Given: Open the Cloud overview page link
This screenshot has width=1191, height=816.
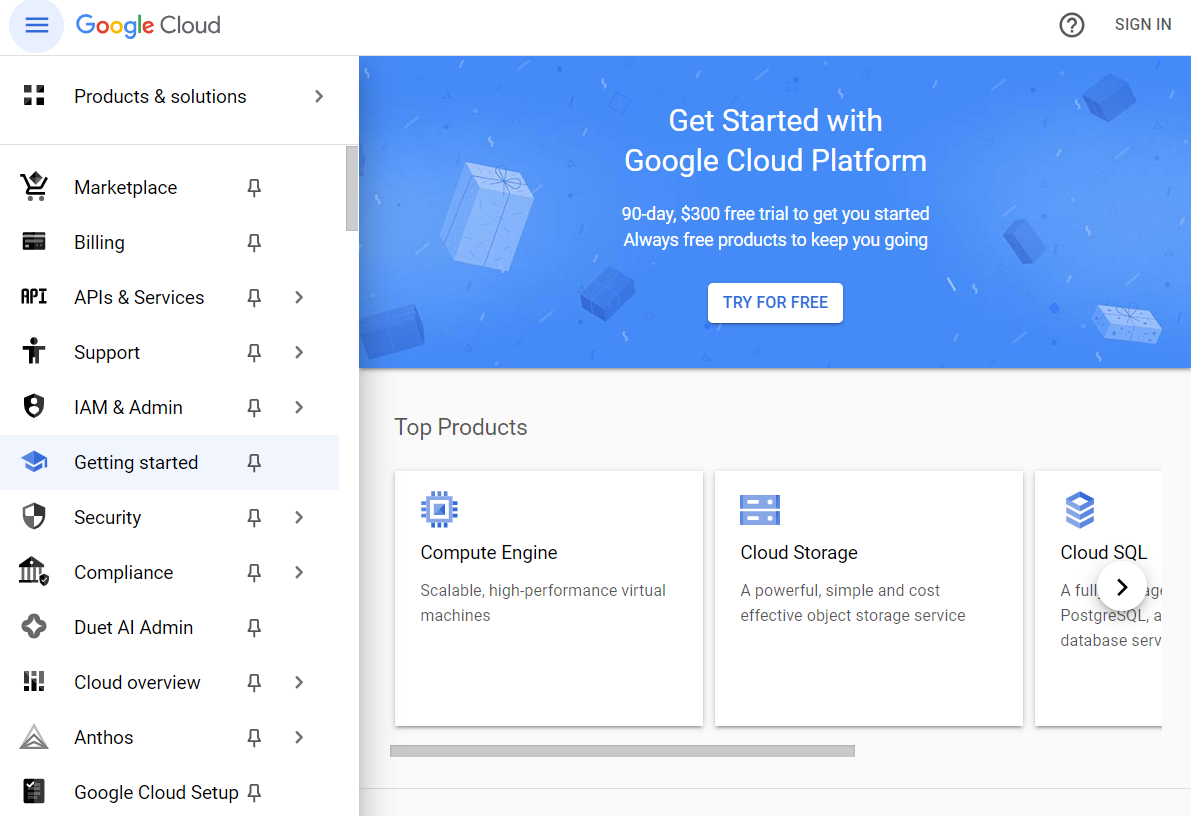Looking at the screenshot, I should click(x=137, y=682).
